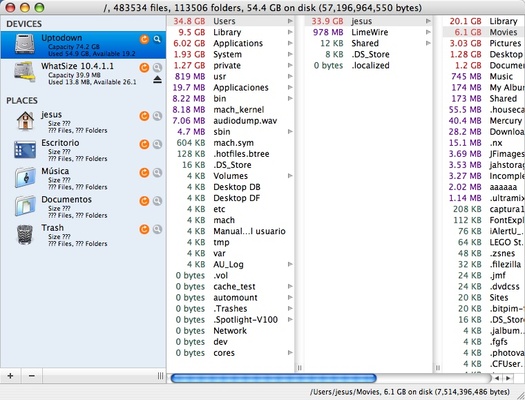Select the Music 745 MB row

tap(484, 76)
